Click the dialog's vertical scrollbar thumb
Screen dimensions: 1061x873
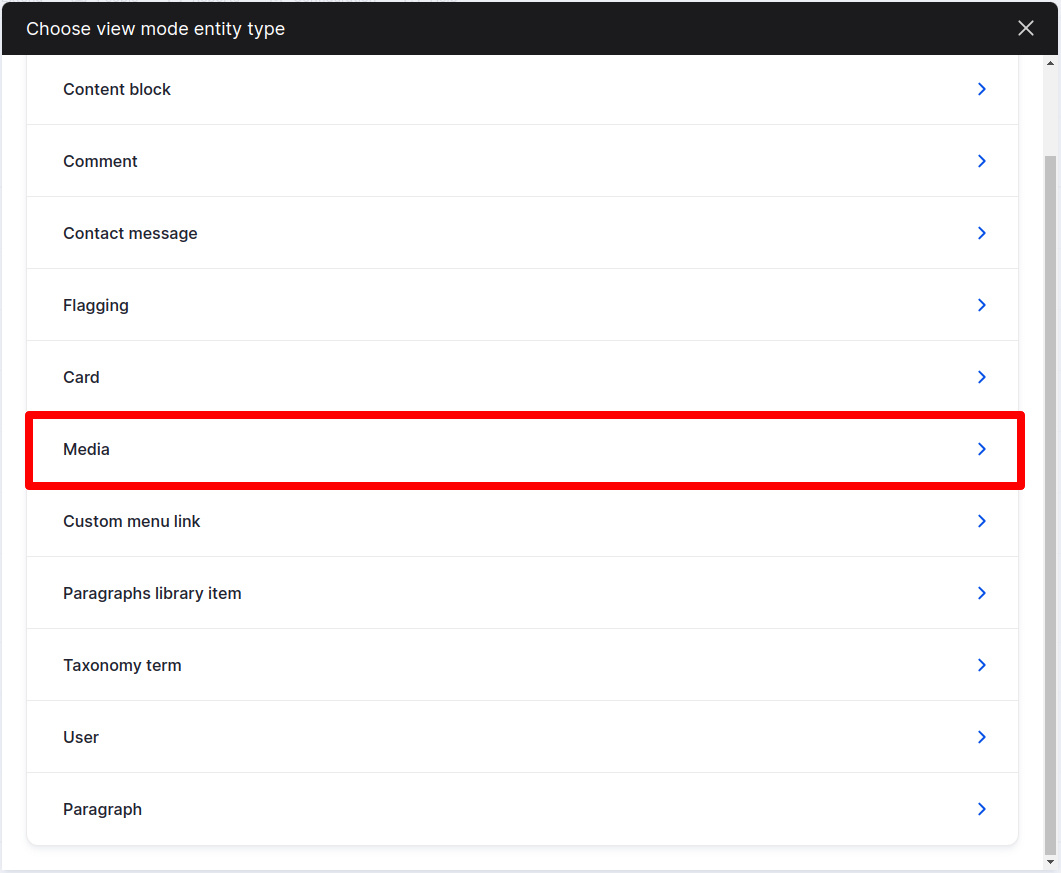coord(1050,506)
